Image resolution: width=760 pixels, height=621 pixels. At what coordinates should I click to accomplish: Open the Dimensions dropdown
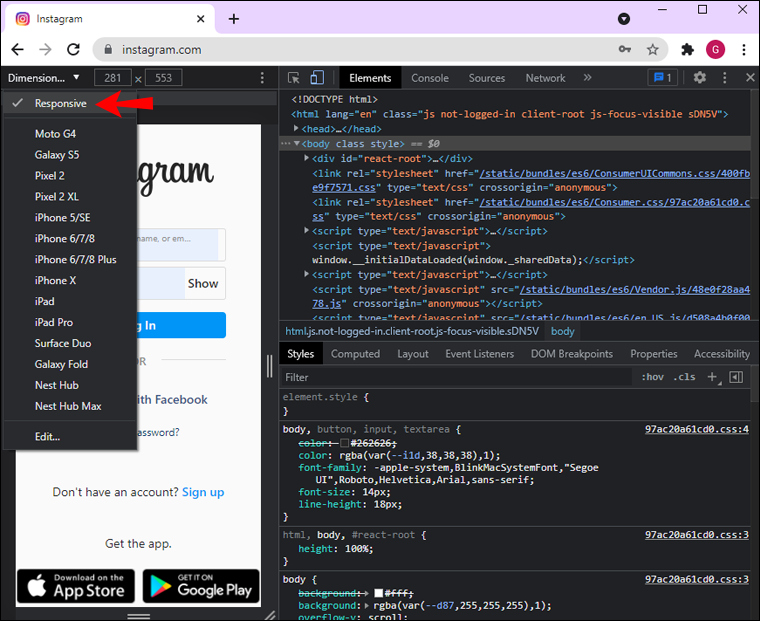point(44,78)
